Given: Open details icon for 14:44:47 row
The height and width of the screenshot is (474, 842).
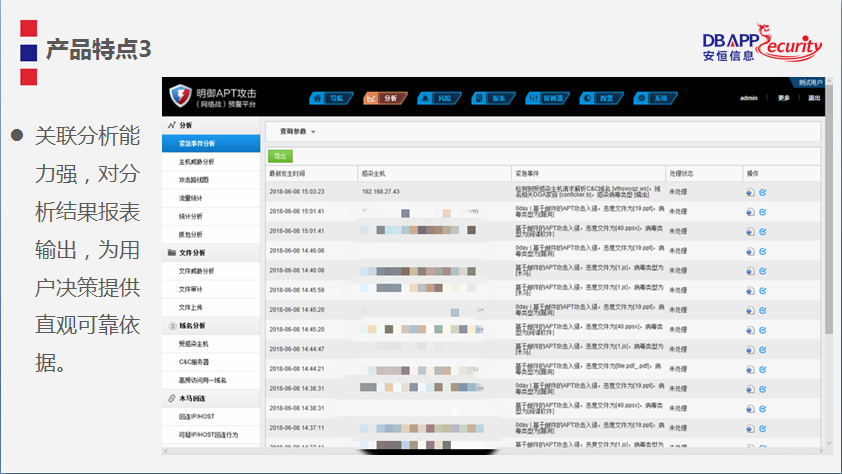Looking at the screenshot, I should point(750,350).
